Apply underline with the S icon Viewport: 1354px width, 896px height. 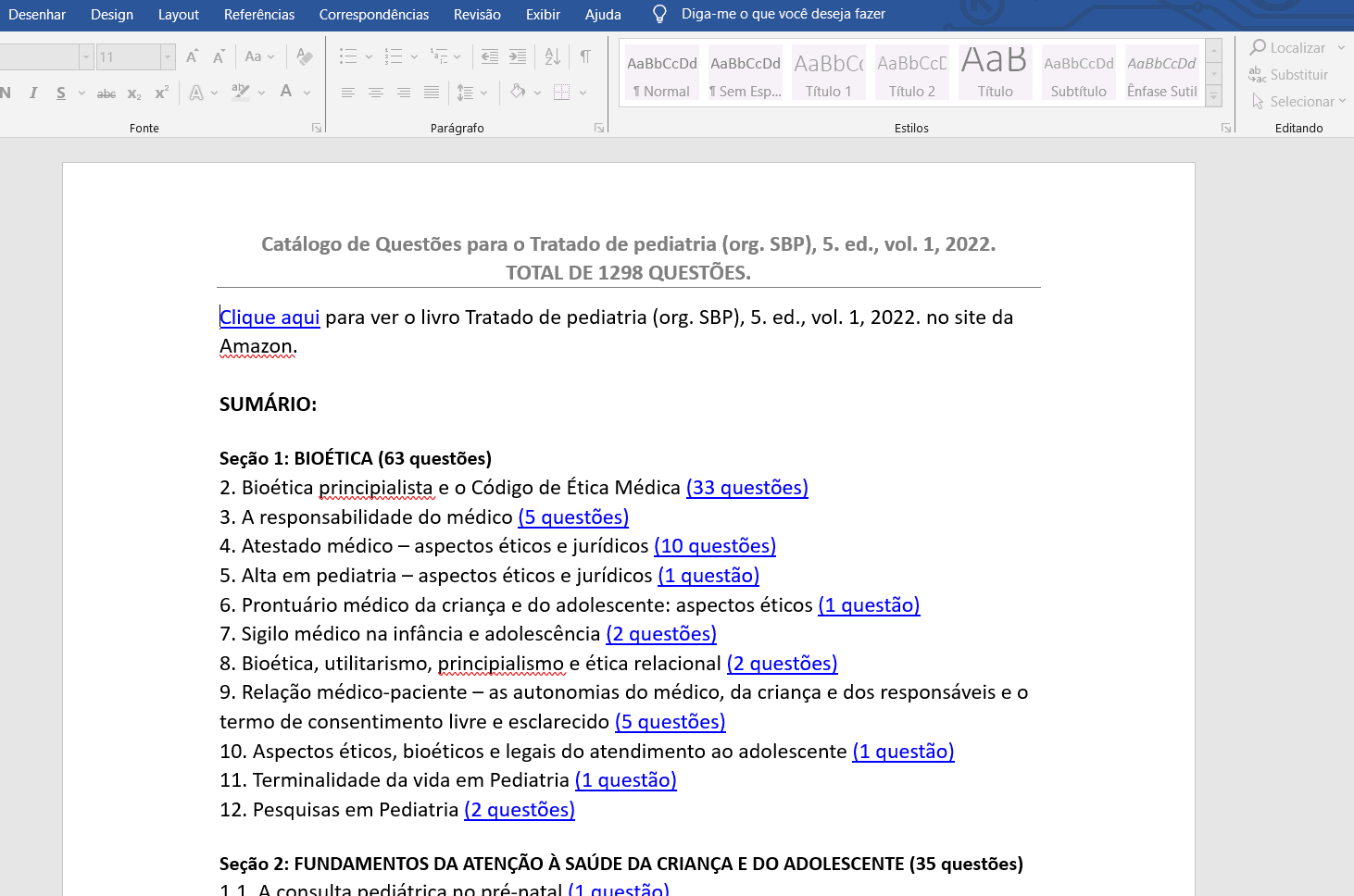[x=61, y=93]
